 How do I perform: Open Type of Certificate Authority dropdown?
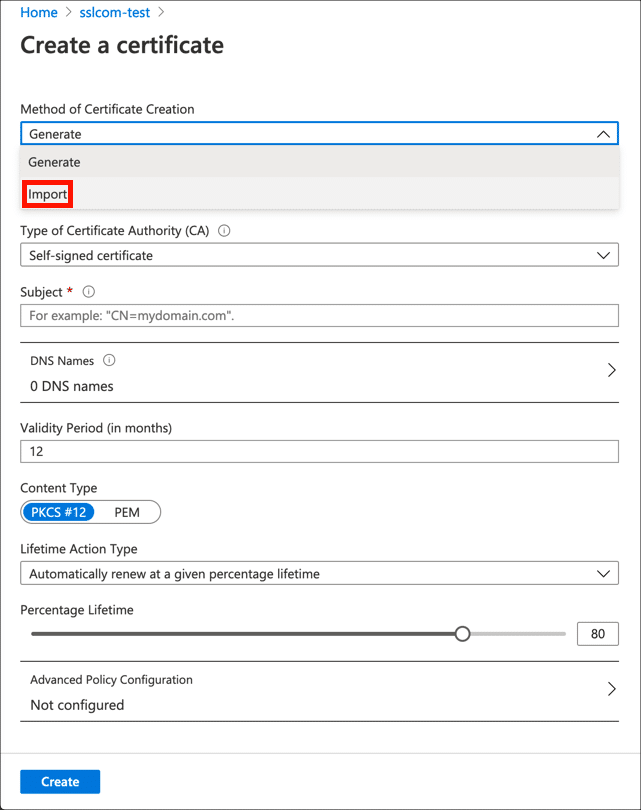pos(319,255)
